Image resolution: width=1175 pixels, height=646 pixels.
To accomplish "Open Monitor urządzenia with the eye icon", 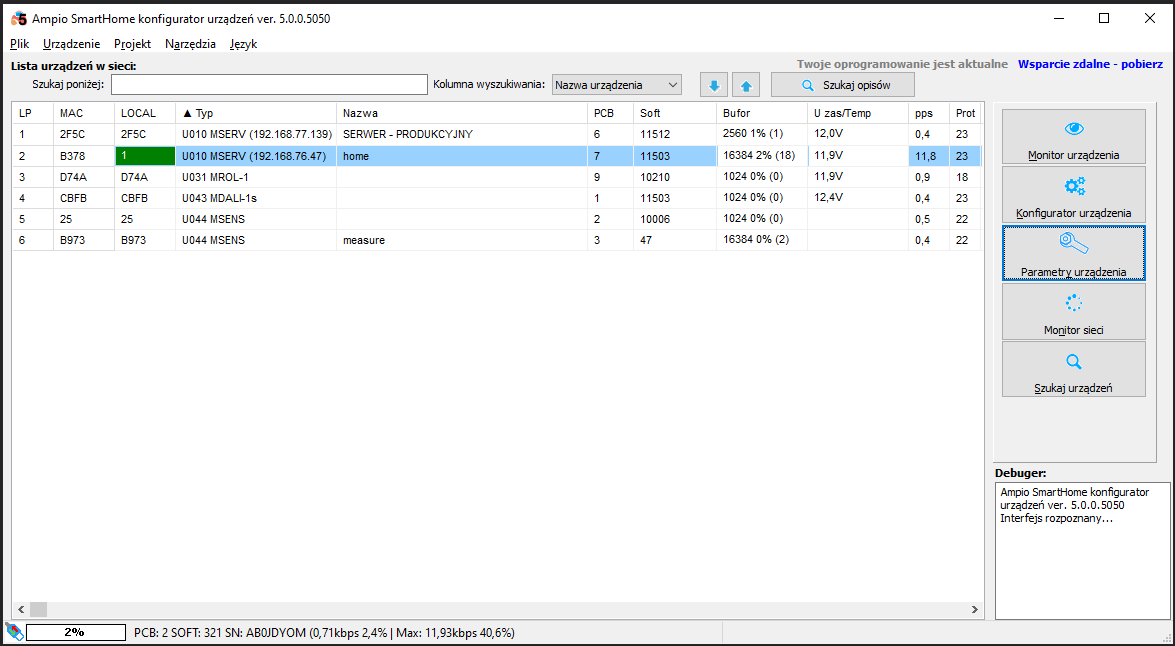I will pyautogui.click(x=1074, y=136).
